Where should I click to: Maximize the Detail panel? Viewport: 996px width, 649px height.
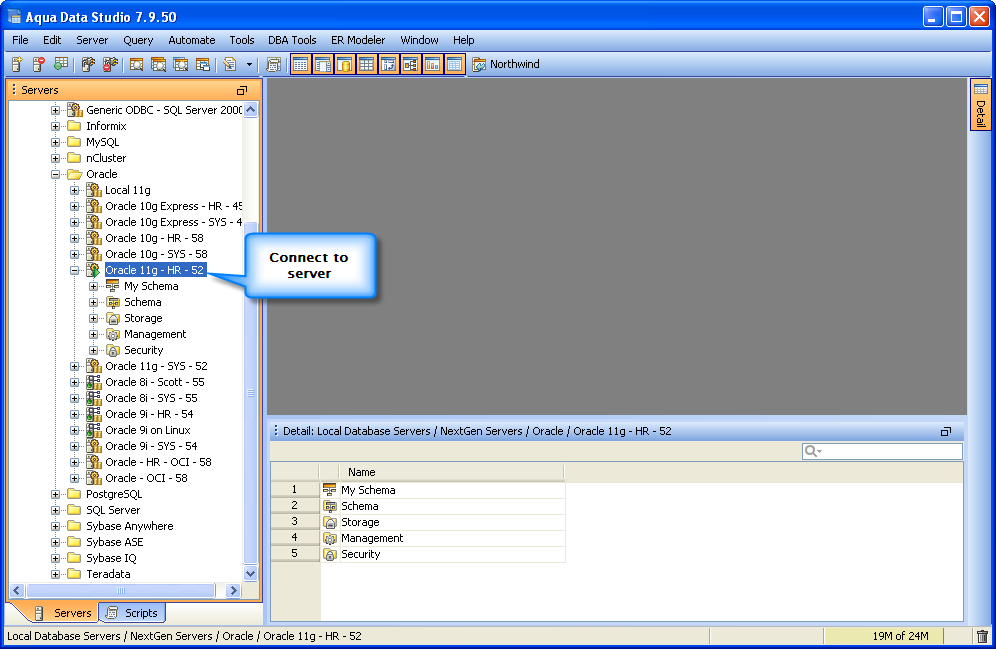click(x=946, y=431)
